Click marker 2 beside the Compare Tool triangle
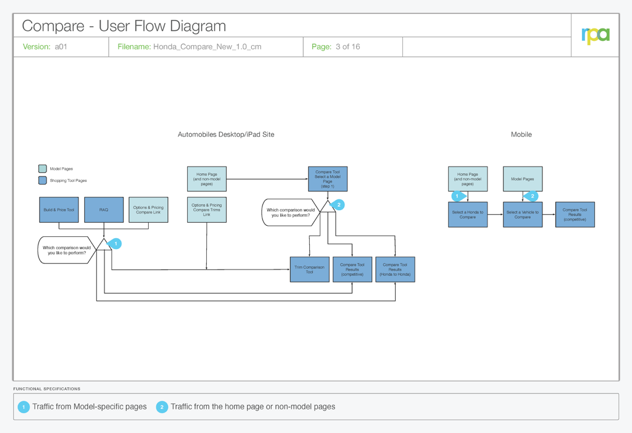632x433 pixels. click(x=339, y=205)
